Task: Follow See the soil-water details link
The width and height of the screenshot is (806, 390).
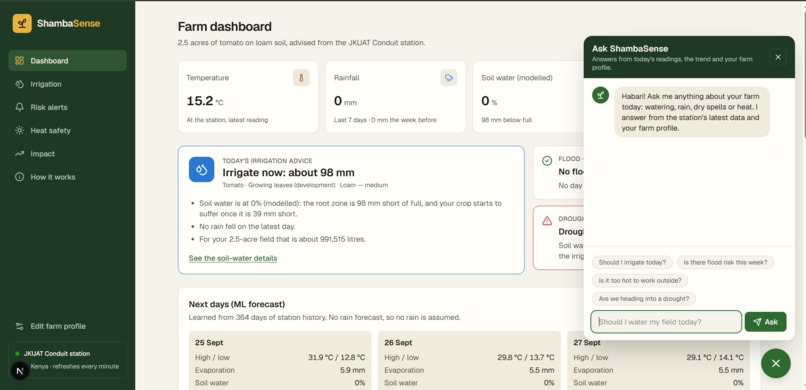Action: (x=233, y=258)
